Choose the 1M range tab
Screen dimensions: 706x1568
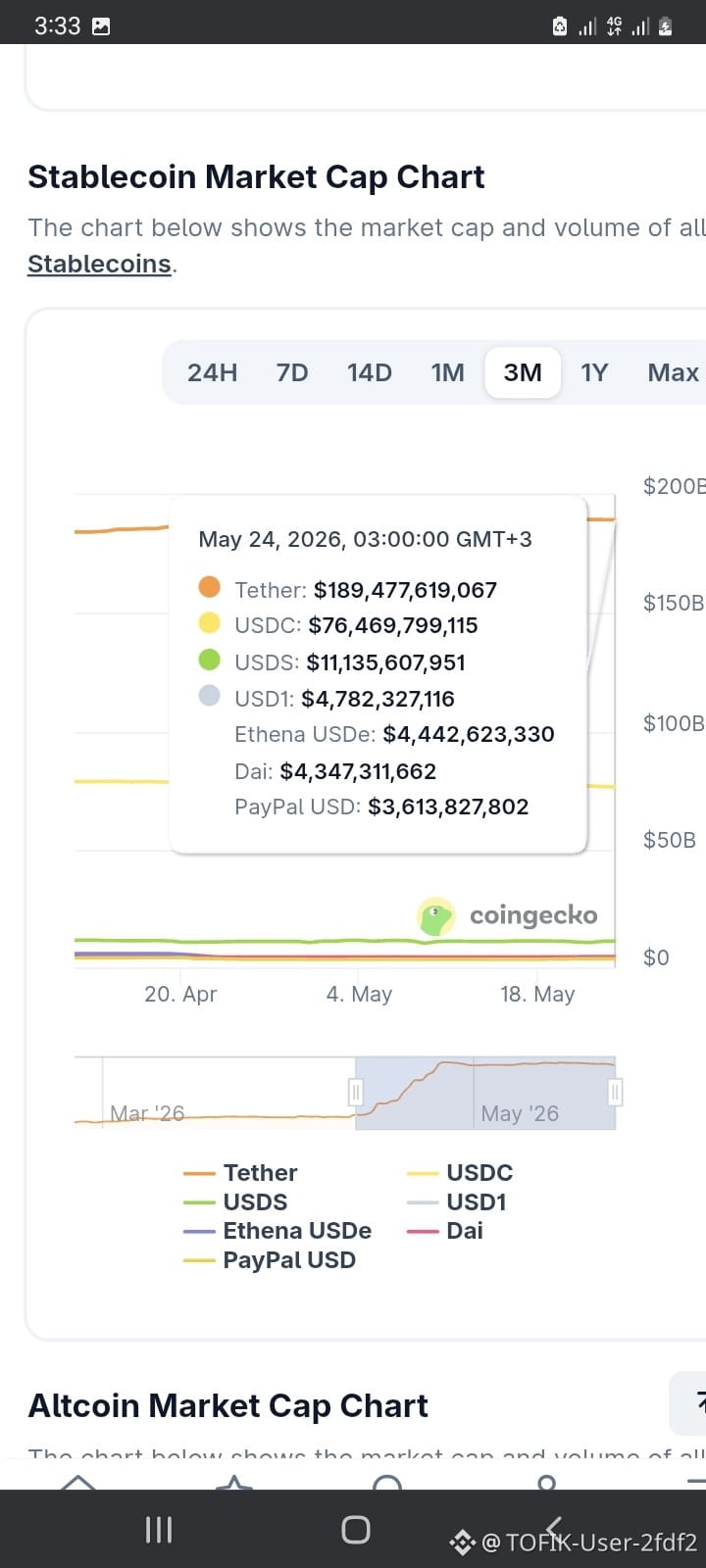pos(448,372)
